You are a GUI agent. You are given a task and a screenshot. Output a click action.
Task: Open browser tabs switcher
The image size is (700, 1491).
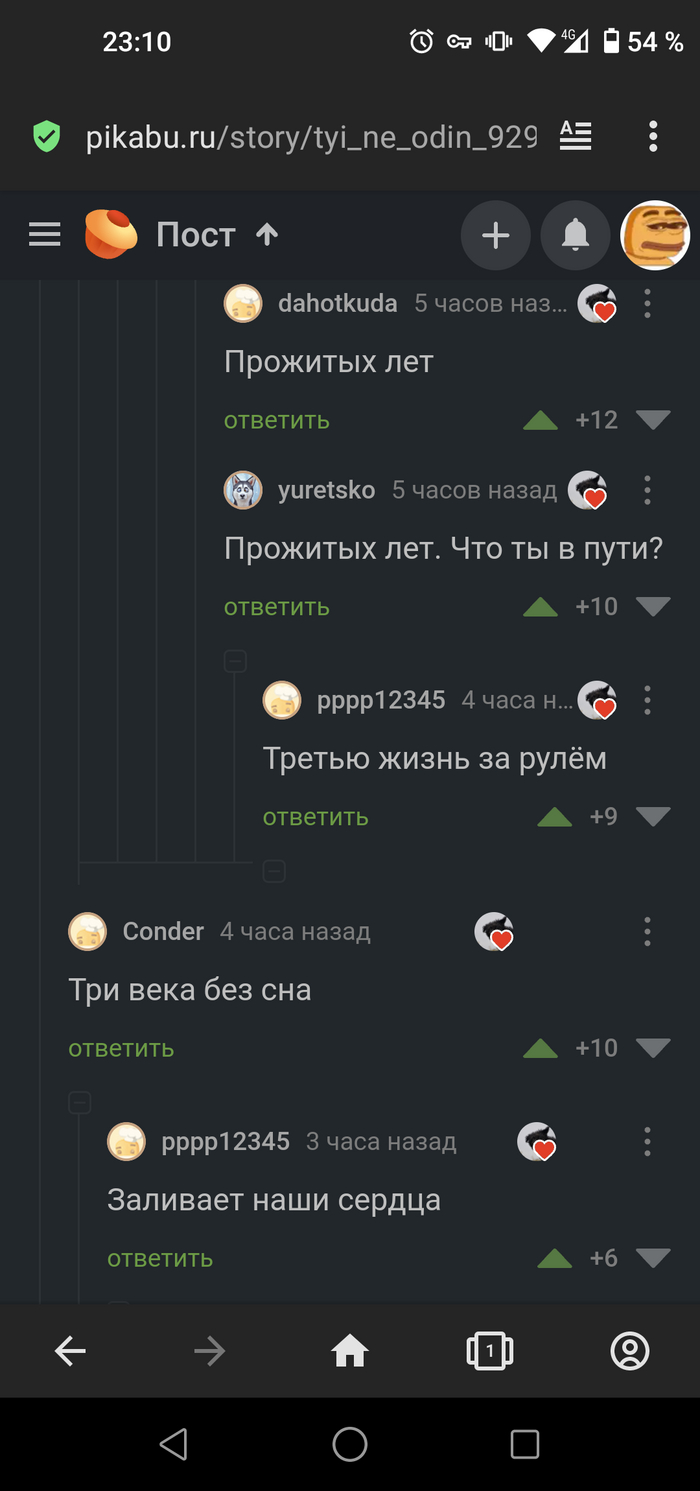pyautogui.click(x=490, y=1352)
